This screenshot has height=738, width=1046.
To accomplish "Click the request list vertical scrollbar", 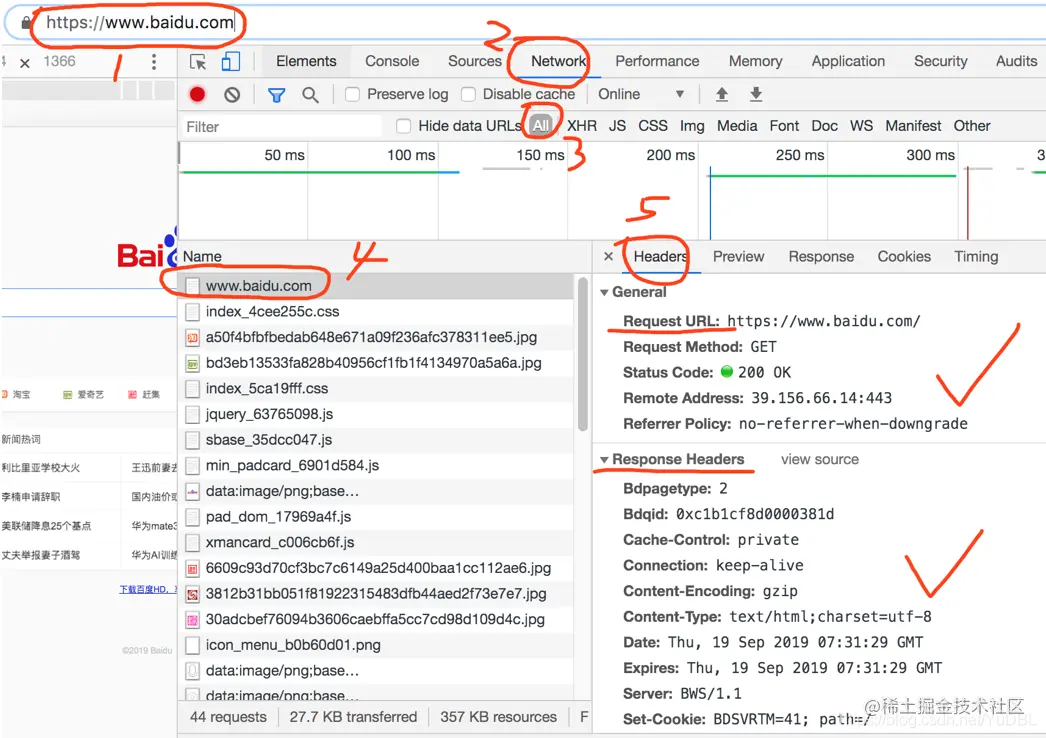I will [582, 354].
